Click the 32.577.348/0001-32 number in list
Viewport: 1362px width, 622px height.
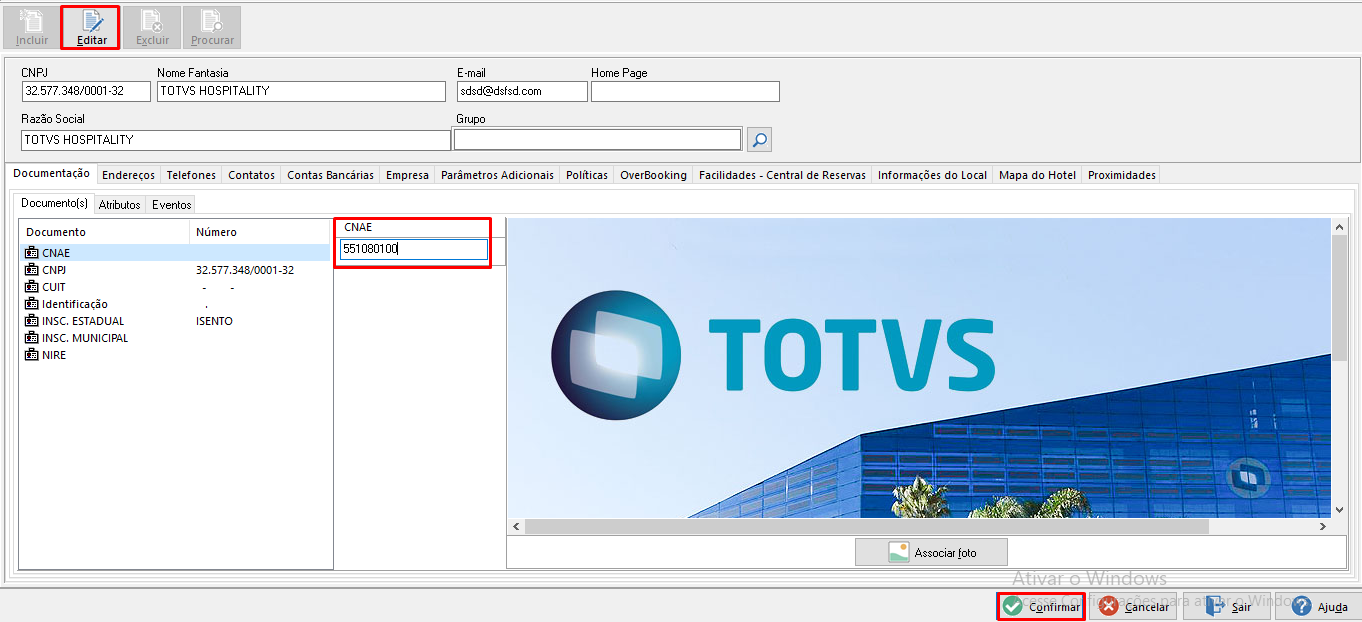tap(245, 270)
